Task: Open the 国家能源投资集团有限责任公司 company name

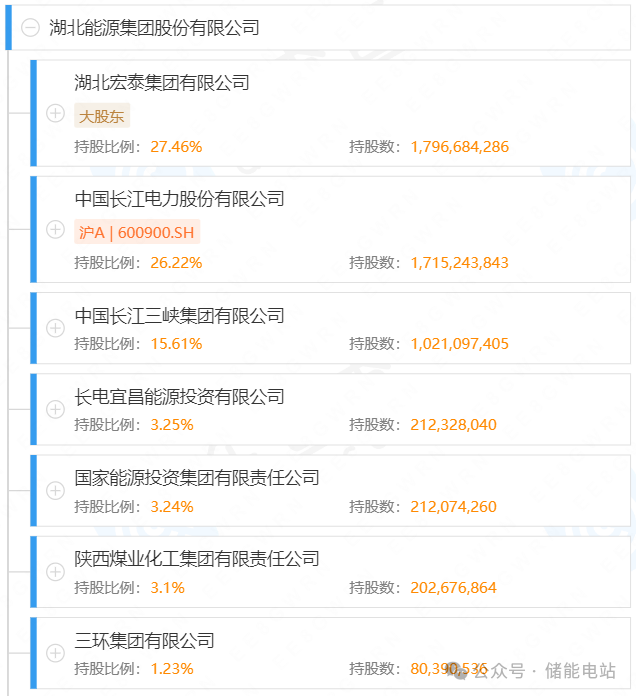Action: pyautogui.click(x=197, y=478)
